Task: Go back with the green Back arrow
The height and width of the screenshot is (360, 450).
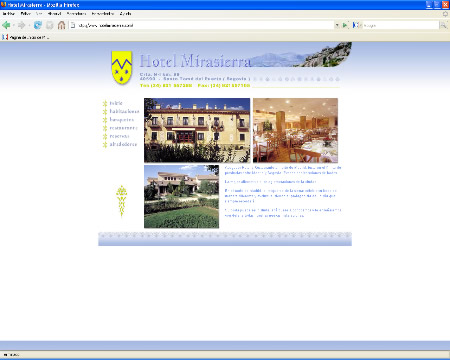Action: click(x=6, y=25)
